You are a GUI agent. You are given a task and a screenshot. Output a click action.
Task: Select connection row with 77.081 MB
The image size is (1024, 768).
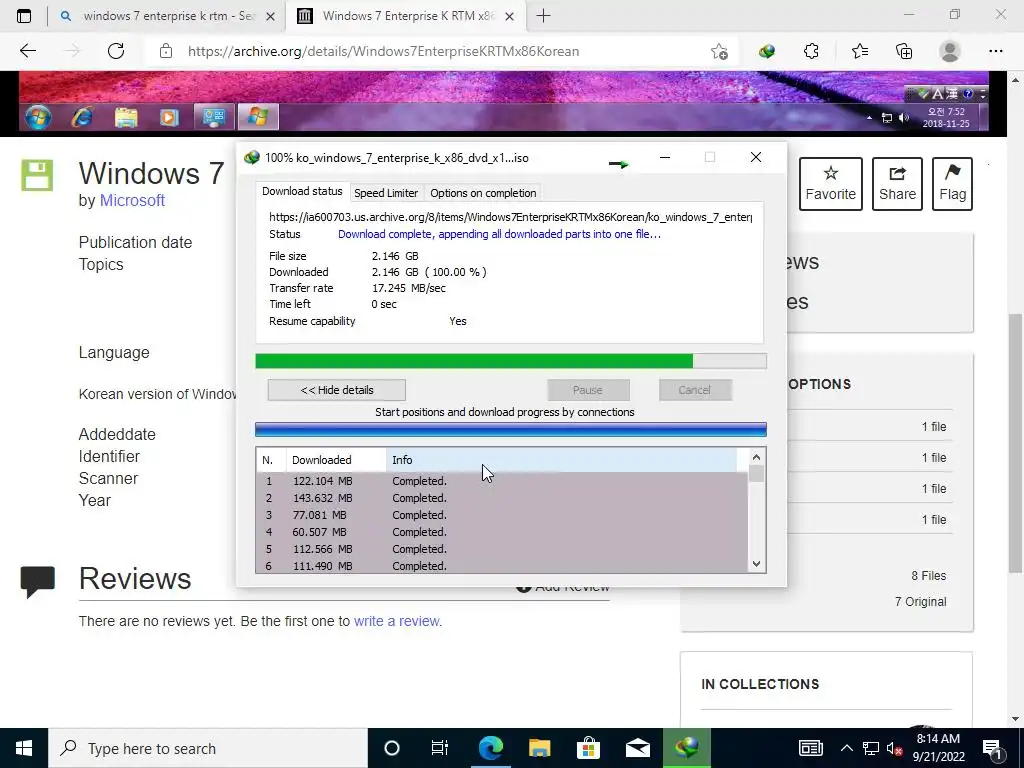(x=502, y=515)
